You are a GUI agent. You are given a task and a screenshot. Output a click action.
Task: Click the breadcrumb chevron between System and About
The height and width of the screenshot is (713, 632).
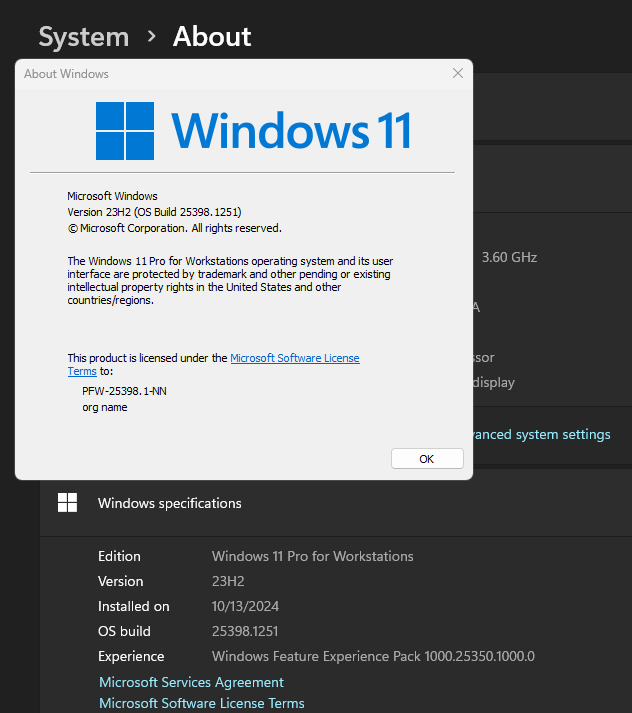coord(151,36)
